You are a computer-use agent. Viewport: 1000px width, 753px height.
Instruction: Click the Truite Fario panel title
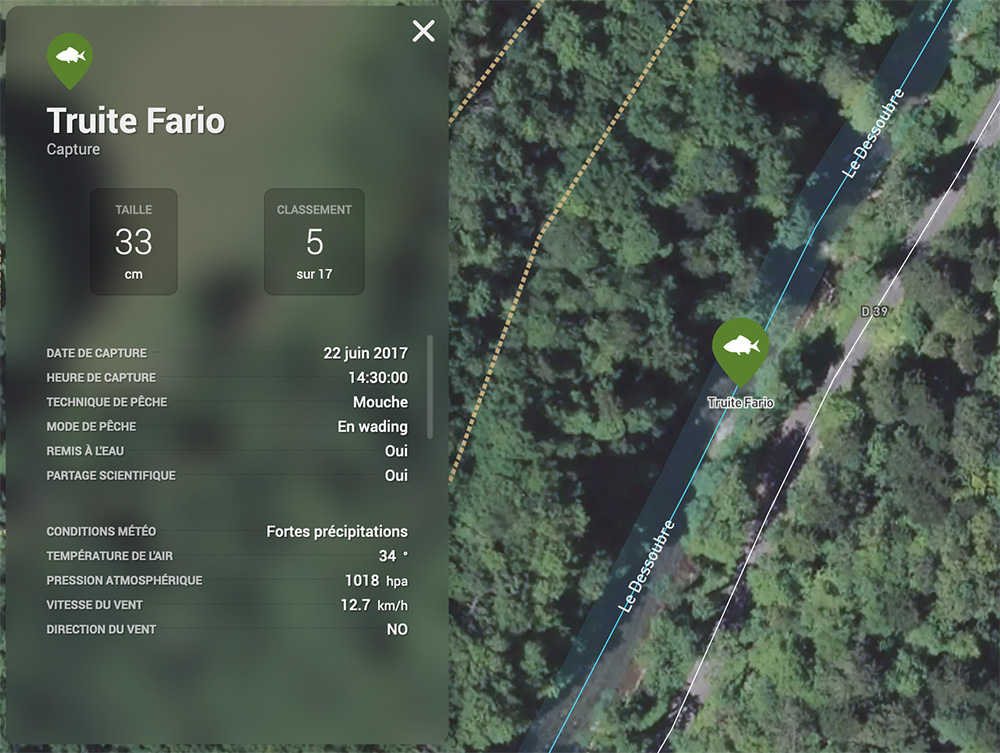(136, 121)
